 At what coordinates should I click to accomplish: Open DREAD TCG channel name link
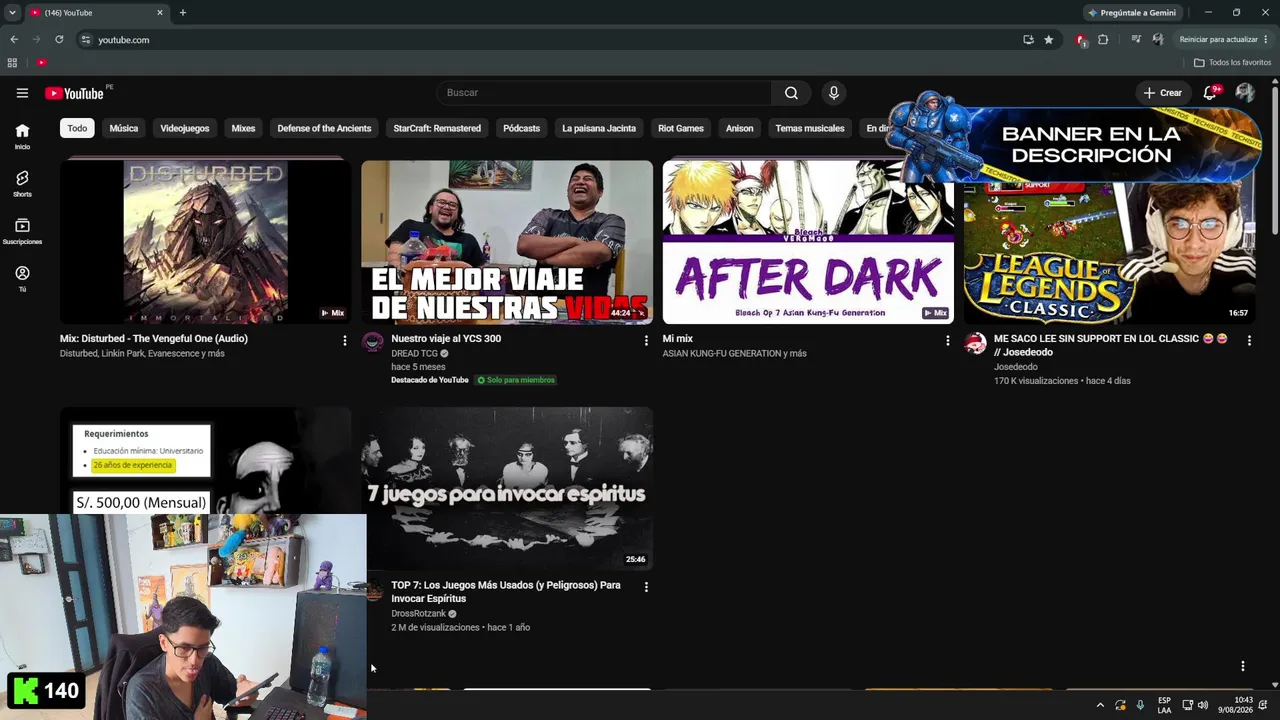[415, 353]
